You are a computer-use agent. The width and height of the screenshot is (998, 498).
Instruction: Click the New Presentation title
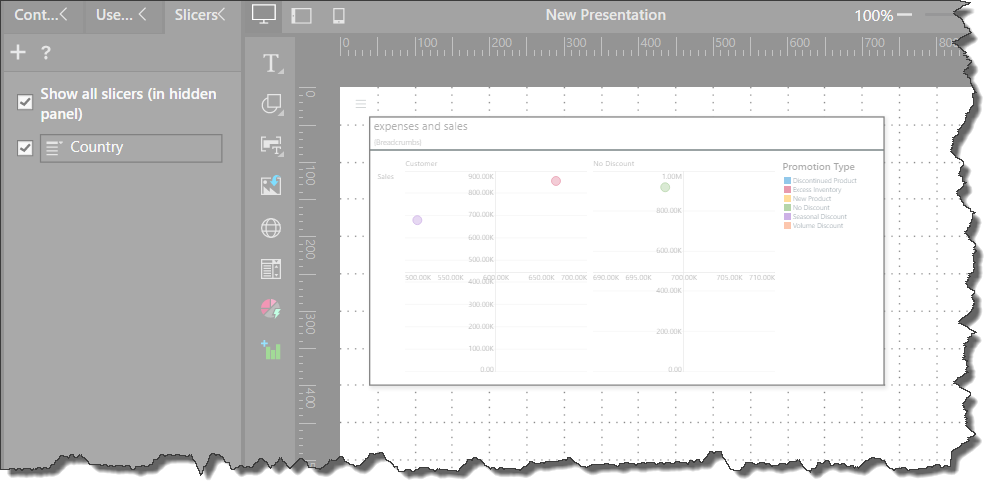605,15
